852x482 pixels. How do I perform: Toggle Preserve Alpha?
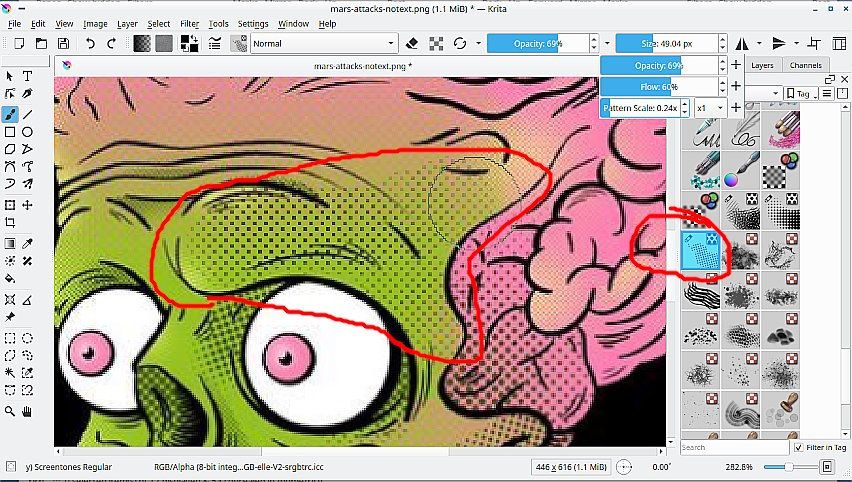click(436, 43)
